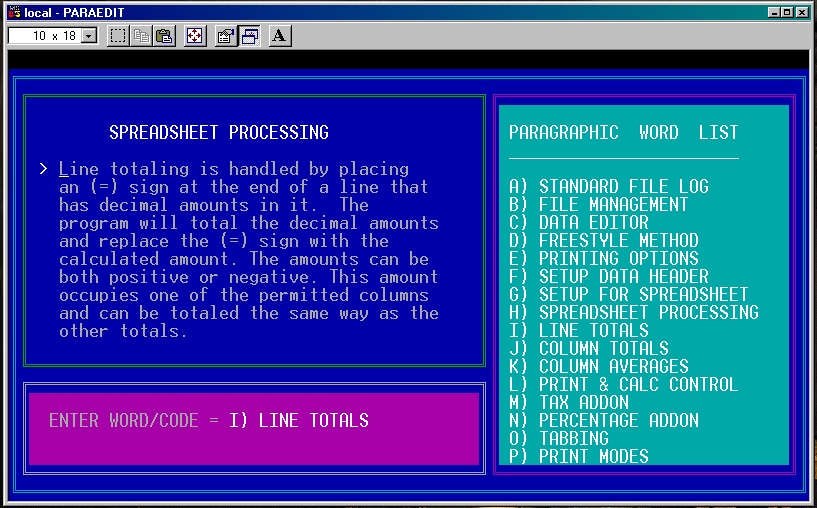Select B) FILE MANAGEMENT entry
The image size is (817, 508).
pos(598,204)
